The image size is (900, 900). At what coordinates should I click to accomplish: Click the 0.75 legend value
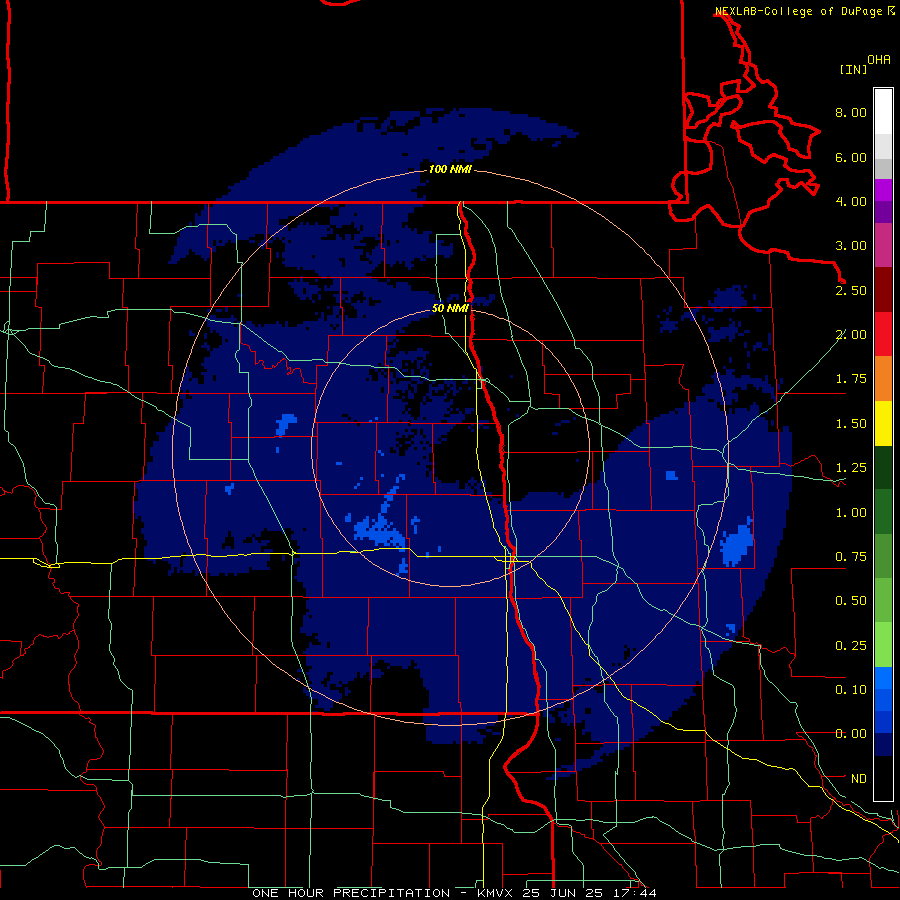851,556
